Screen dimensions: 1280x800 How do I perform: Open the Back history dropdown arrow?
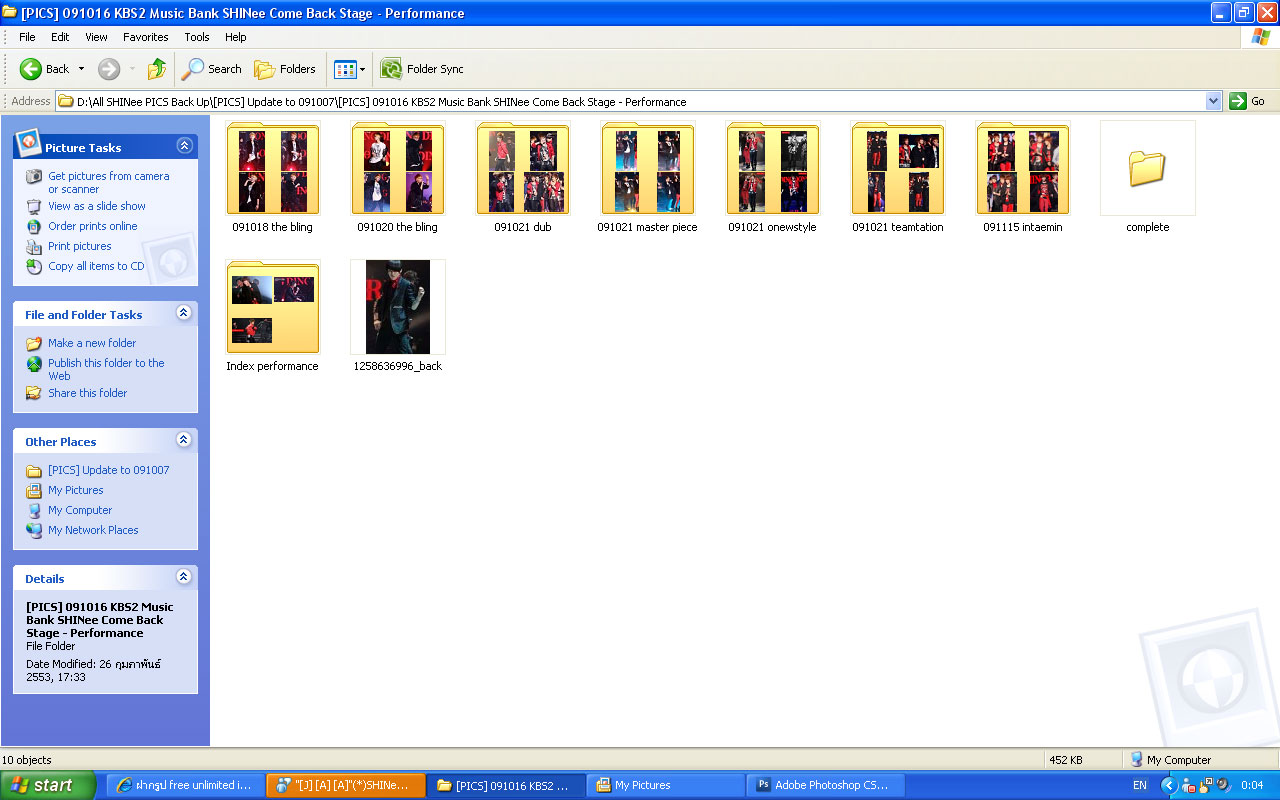[x=82, y=69]
